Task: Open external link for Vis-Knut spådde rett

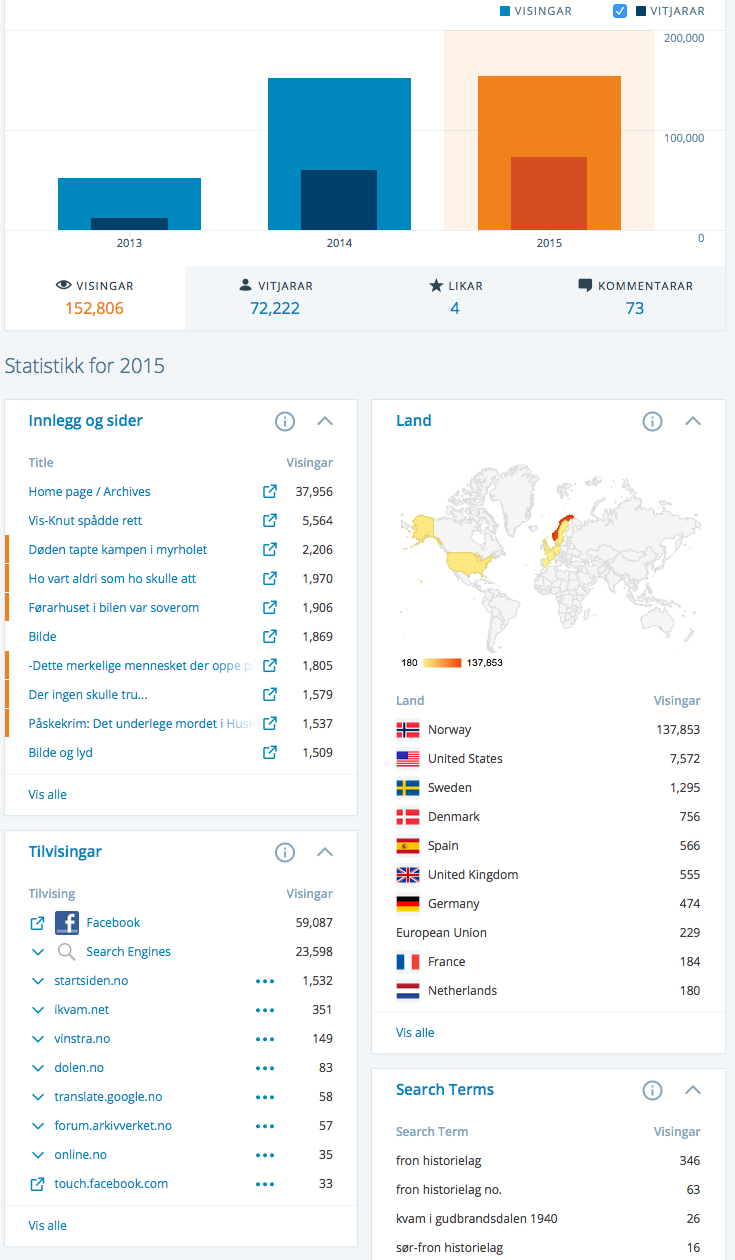Action: point(269,521)
